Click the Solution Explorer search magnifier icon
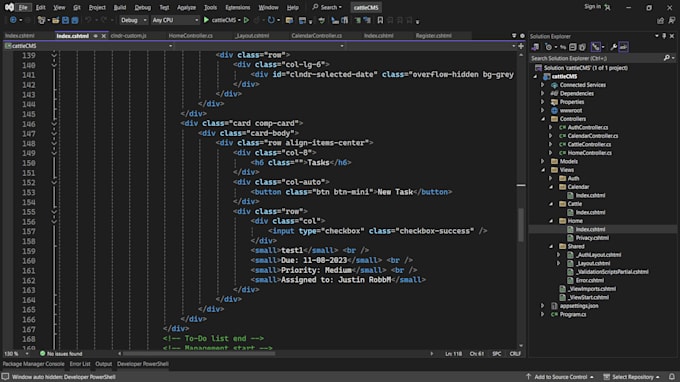This screenshot has height=382, width=680. pyautogui.click(x=667, y=58)
